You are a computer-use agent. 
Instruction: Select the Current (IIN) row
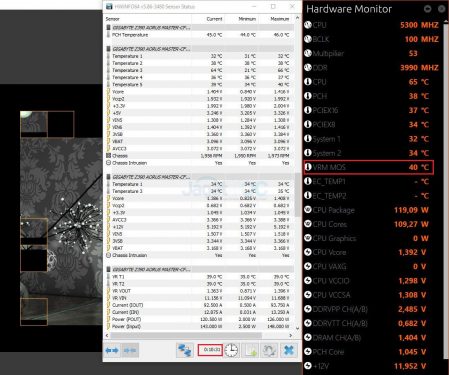(199, 312)
